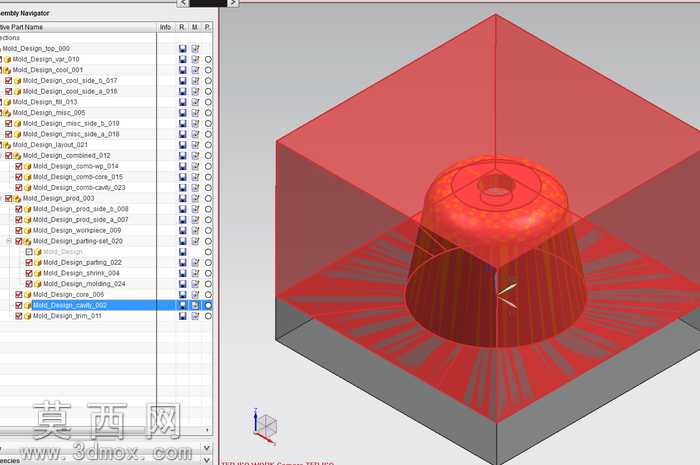Collapse the Mold_Design_parting-set_020 node
Screen dimensions: 700x465
coord(9,241)
